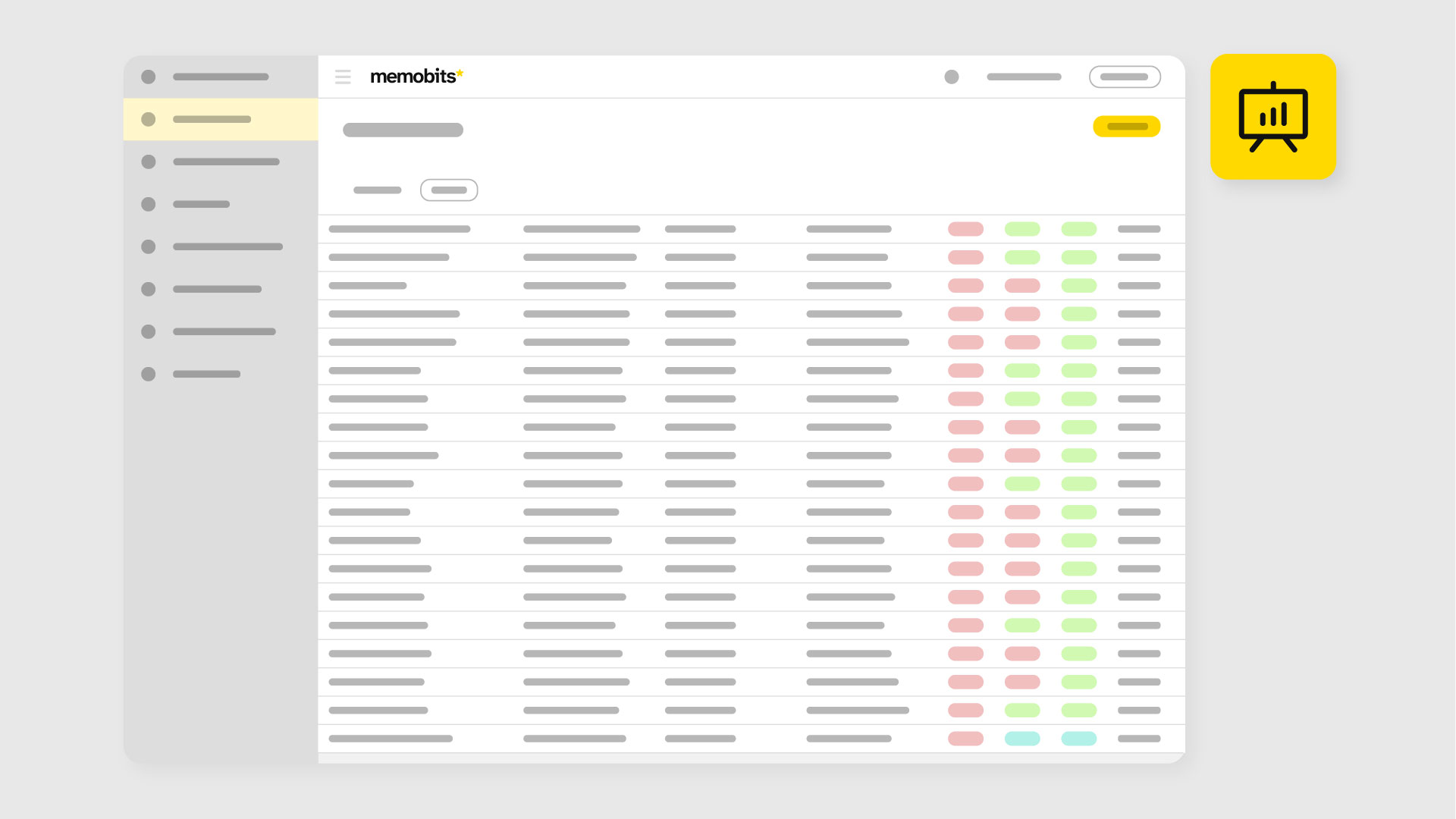Select the fourth sidebar menu item
This screenshot has width=1456, height=819.
pyautogui.click(x=201, y=204)
